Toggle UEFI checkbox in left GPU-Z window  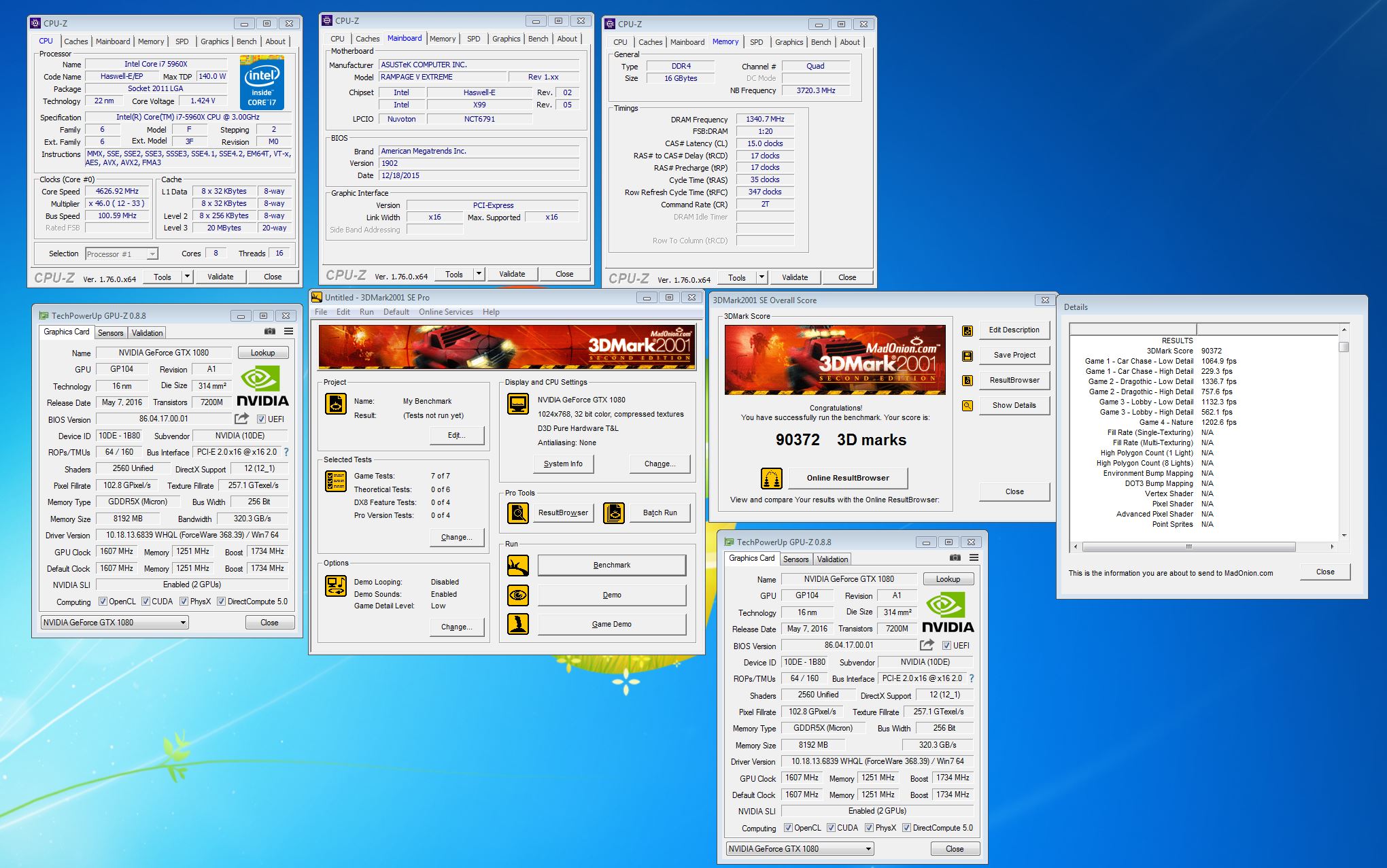(261, 419)
